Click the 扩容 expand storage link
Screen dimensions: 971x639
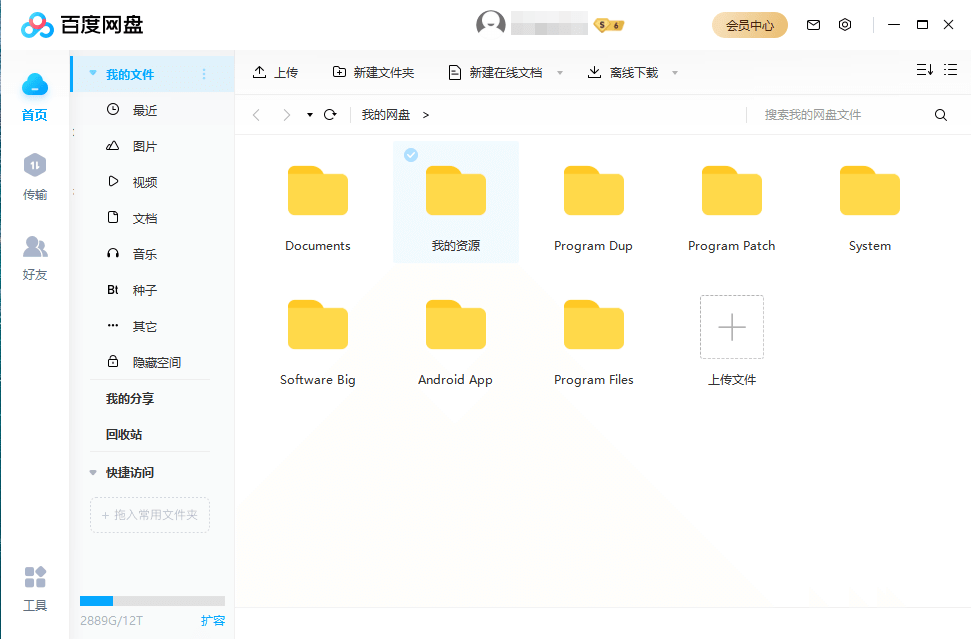[x=213, y=620]
